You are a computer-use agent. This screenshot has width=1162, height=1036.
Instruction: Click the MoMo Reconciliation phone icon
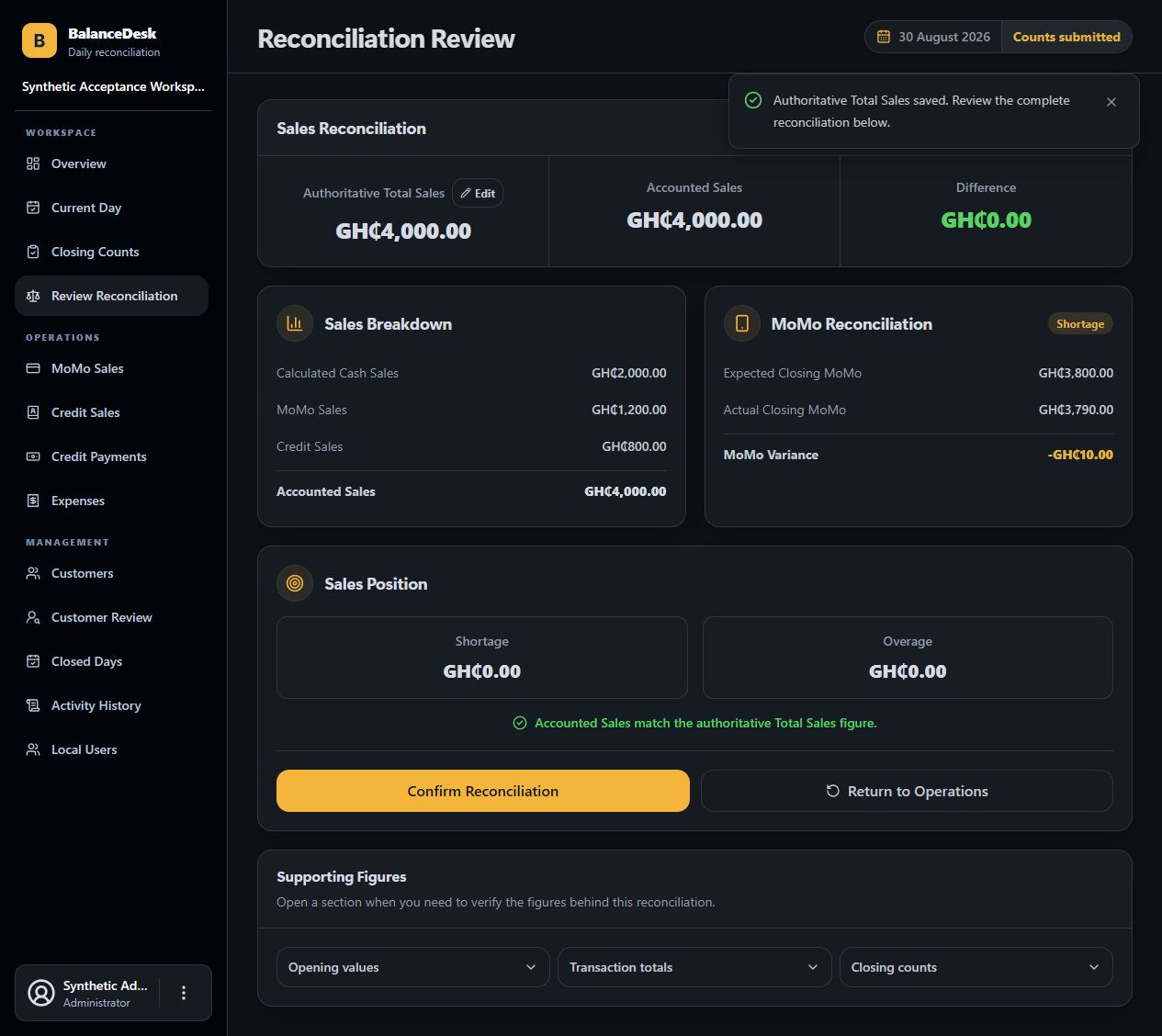[742, 323]
